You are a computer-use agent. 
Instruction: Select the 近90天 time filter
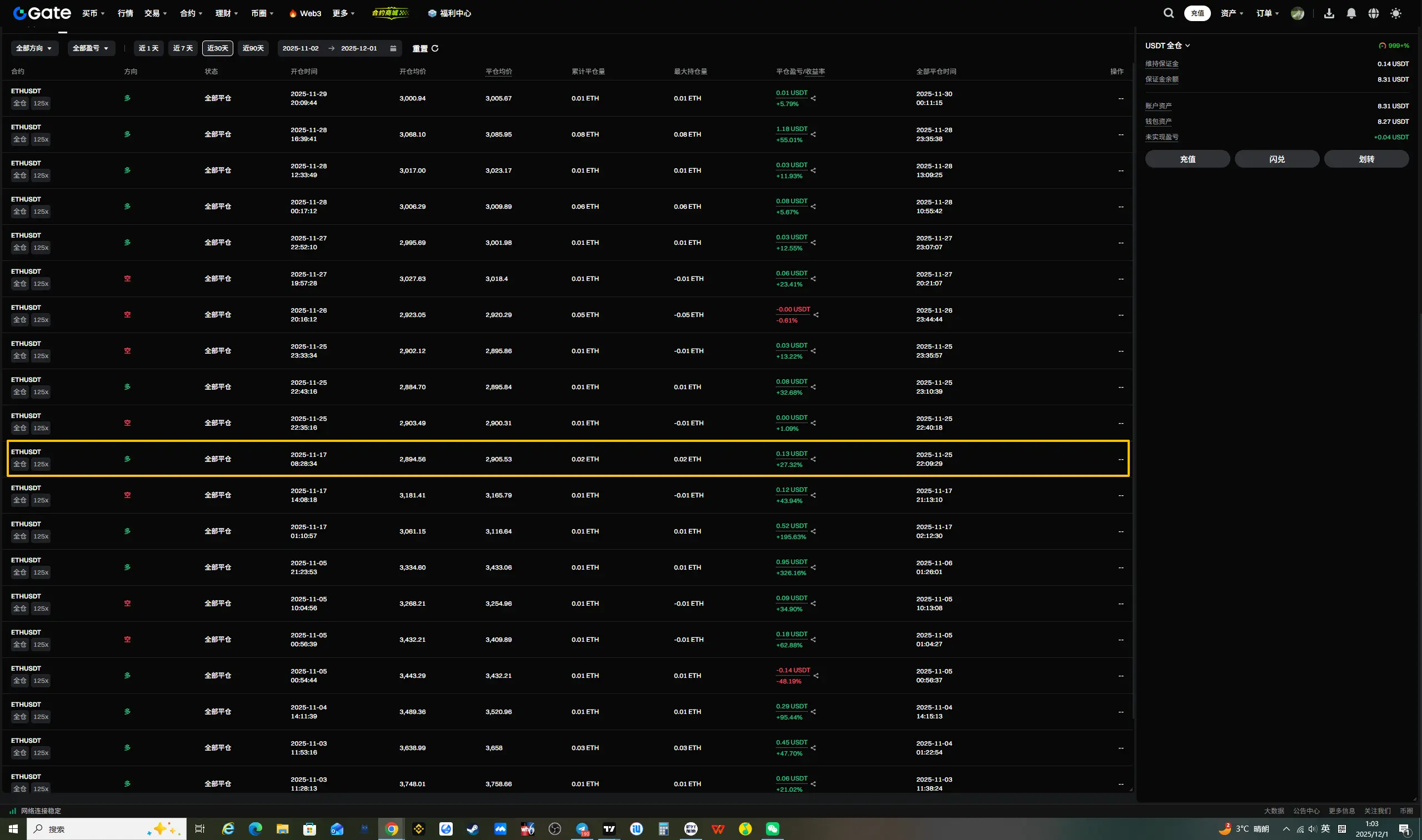point(253,49)
